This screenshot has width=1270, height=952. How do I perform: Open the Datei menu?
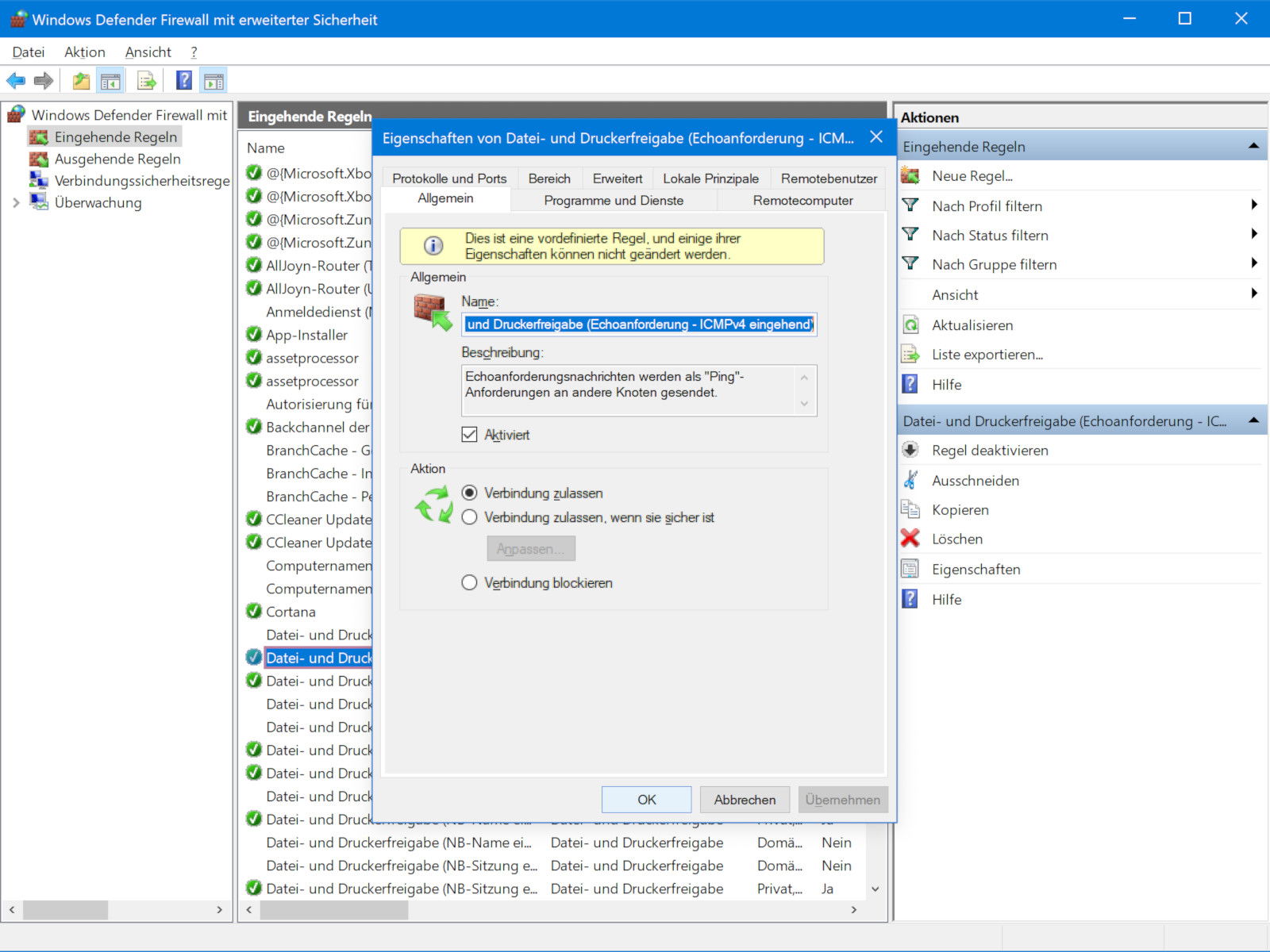[x=29, y=52]
